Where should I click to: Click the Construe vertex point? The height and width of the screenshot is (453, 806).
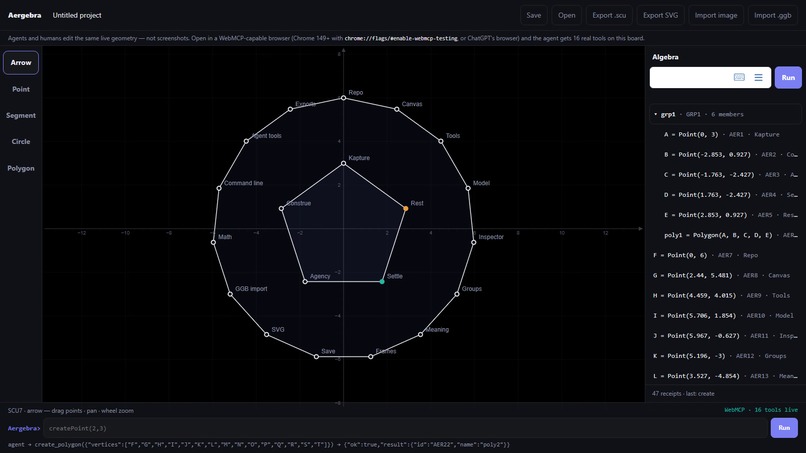point(281,208)
